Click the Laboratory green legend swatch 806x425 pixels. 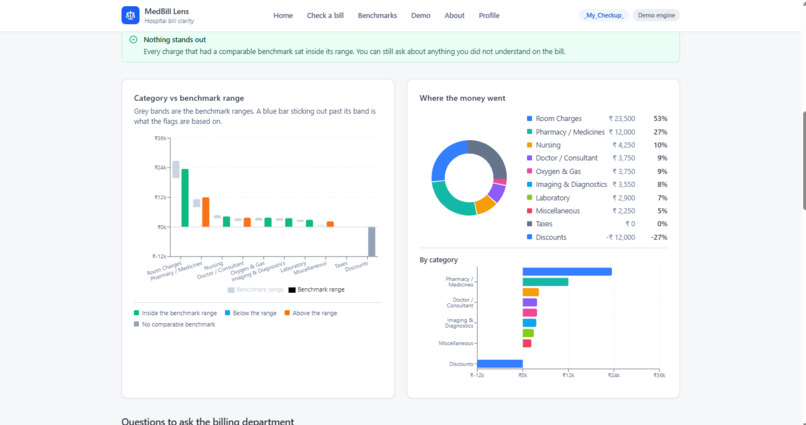pos(529,198)
